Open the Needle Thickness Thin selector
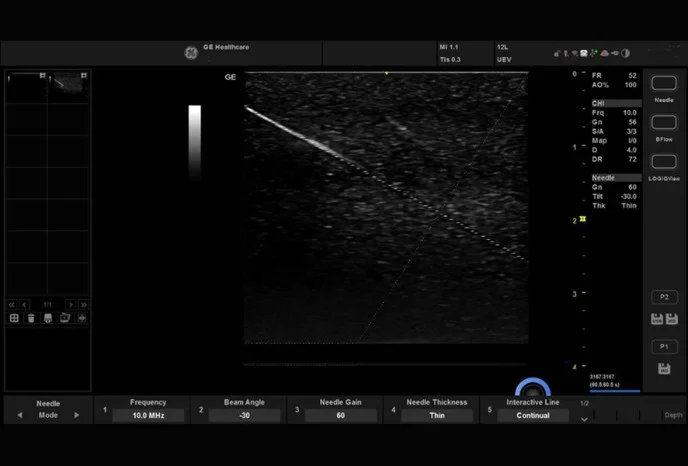The width and height of the screenshot is (688, 466). (437, 415)
